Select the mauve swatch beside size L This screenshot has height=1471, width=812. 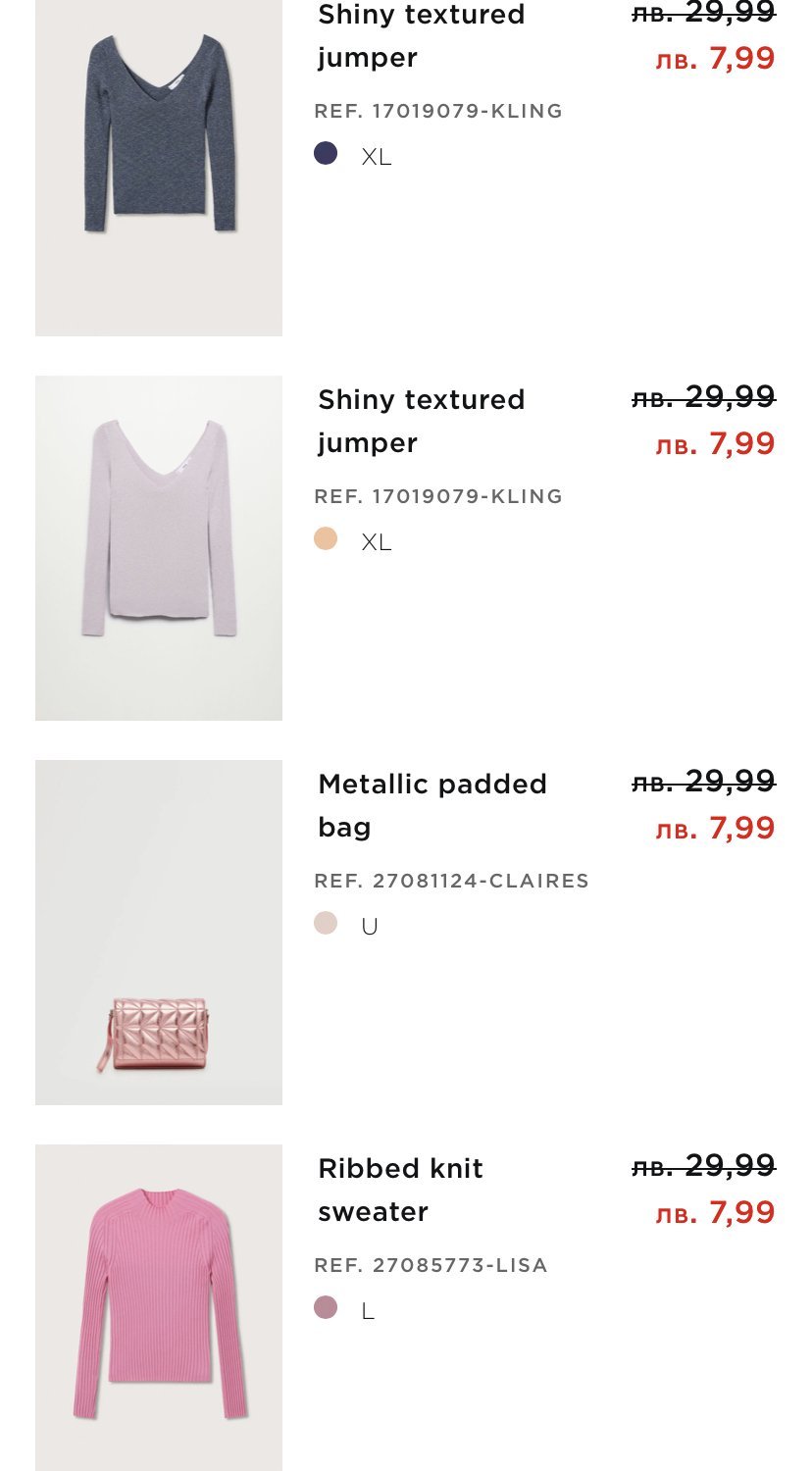[326, 1307]
